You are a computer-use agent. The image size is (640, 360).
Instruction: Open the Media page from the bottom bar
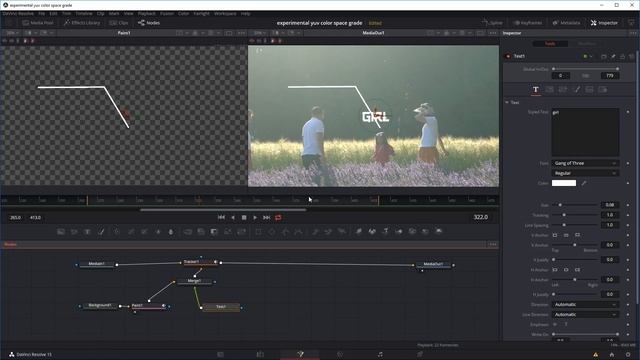pos(220,354)
